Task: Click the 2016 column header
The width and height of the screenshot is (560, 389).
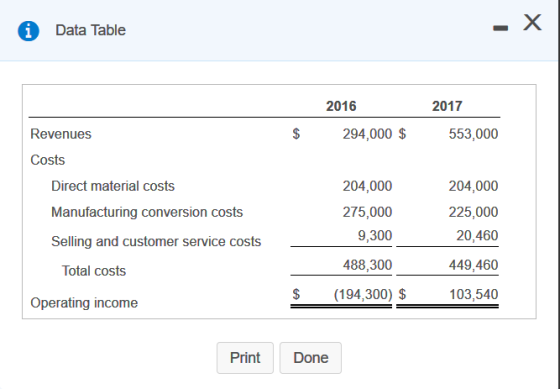Action: 341,106
